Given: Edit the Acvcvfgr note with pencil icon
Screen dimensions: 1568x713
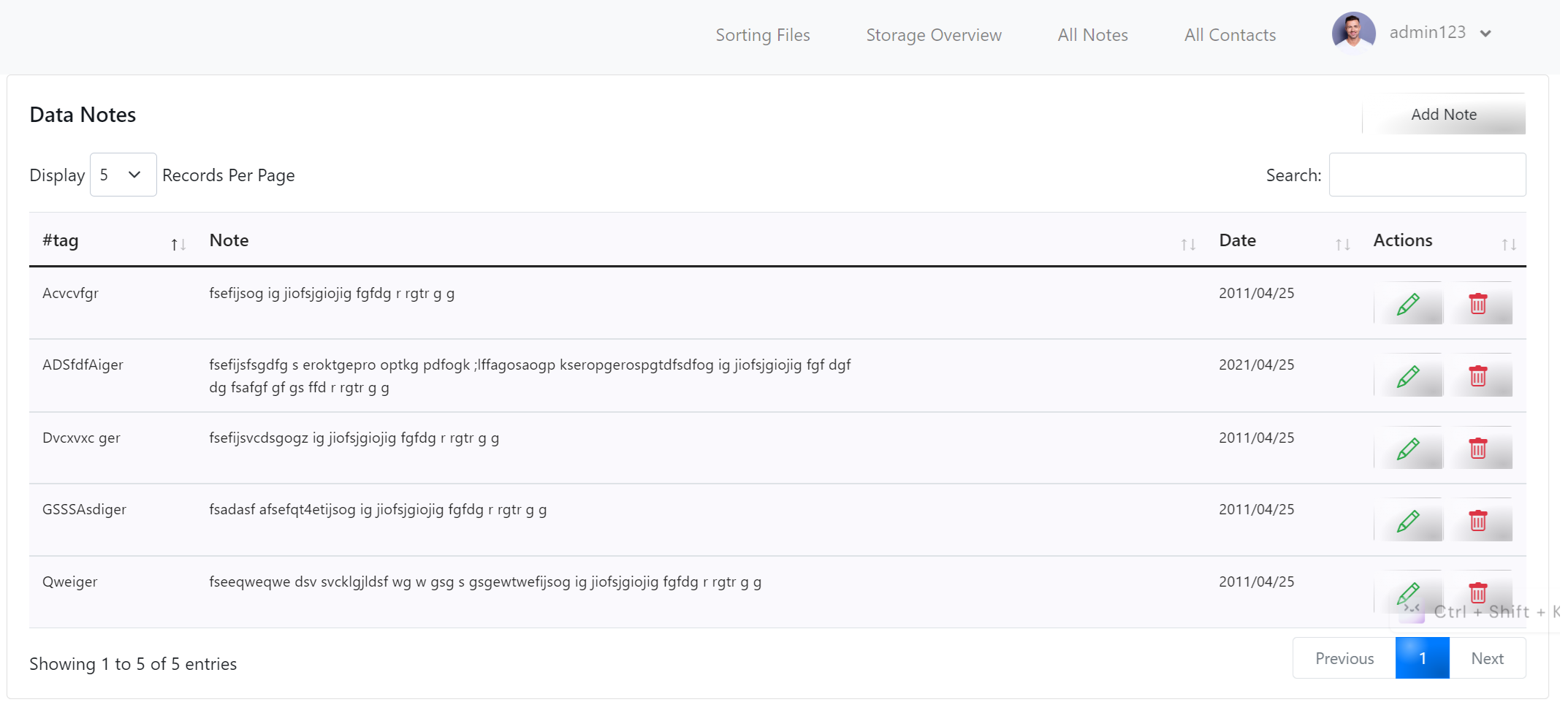Looking at the screenshot, I should pyautogui.click(x=1408, y=303).
